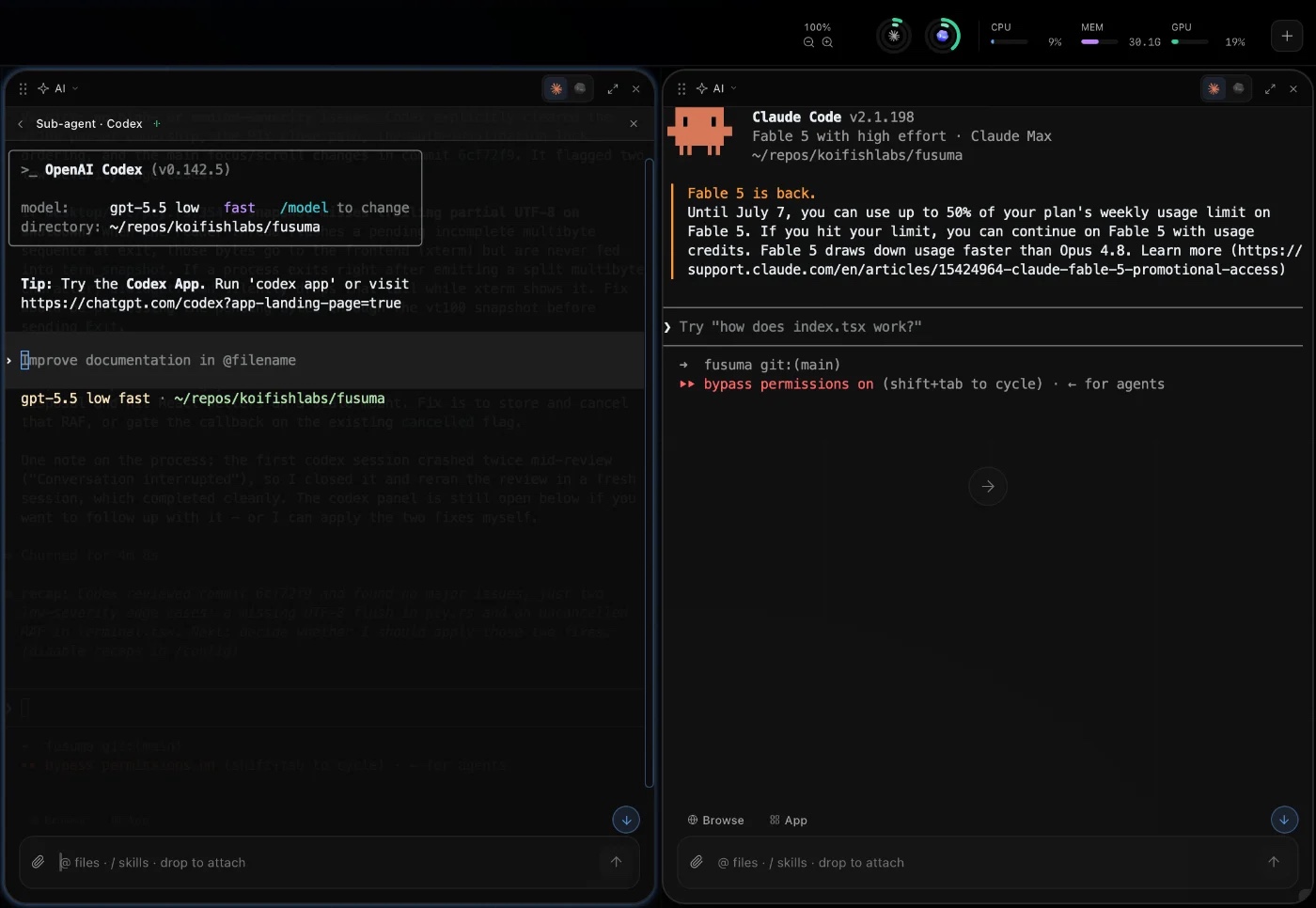Viewport: 1316px width, 908px height.
Task: Focus the 'Try how does index.tsx work?' prompt
Action: pos(982,326)
